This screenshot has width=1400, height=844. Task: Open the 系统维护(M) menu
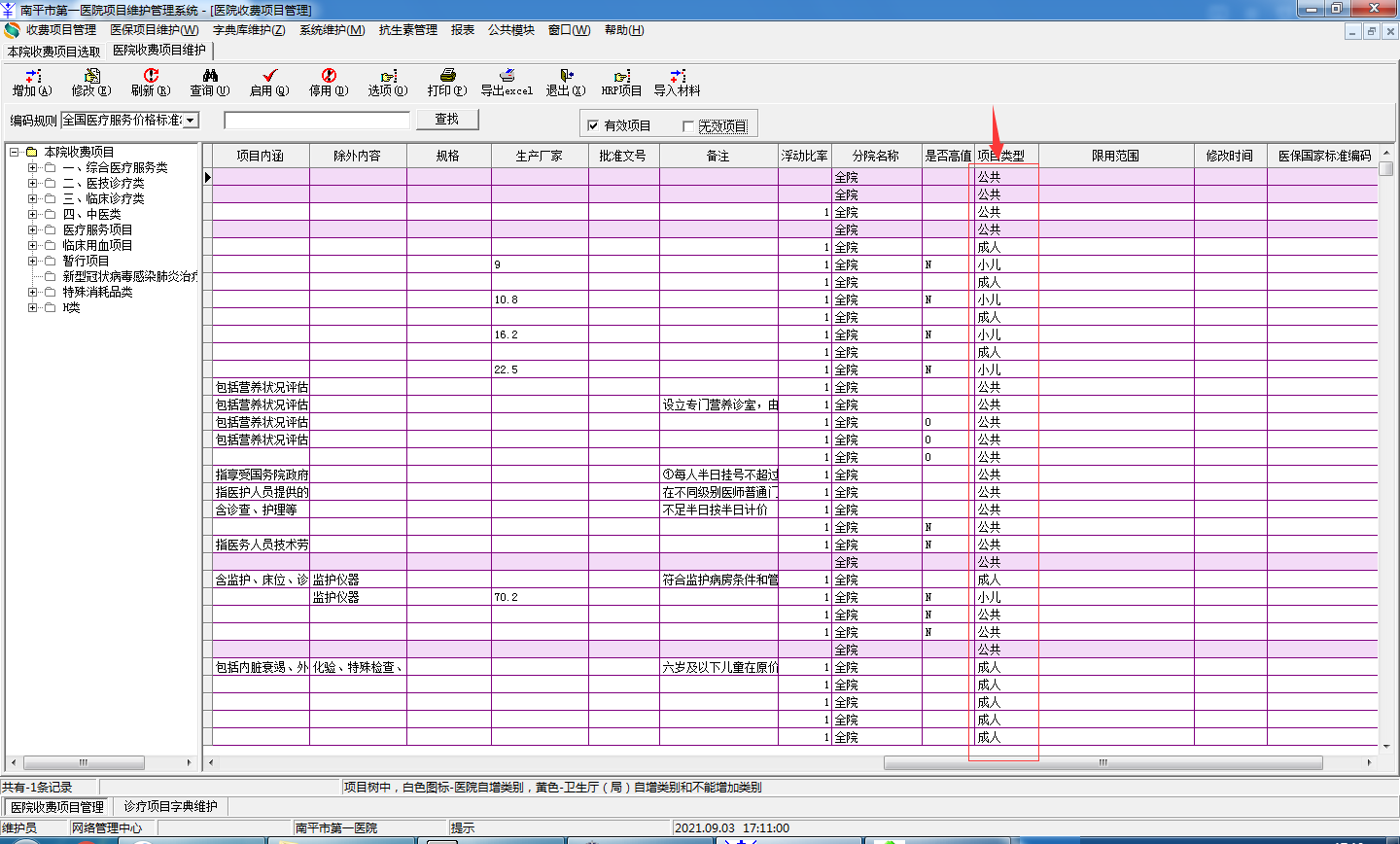click(x=332, y=30)
